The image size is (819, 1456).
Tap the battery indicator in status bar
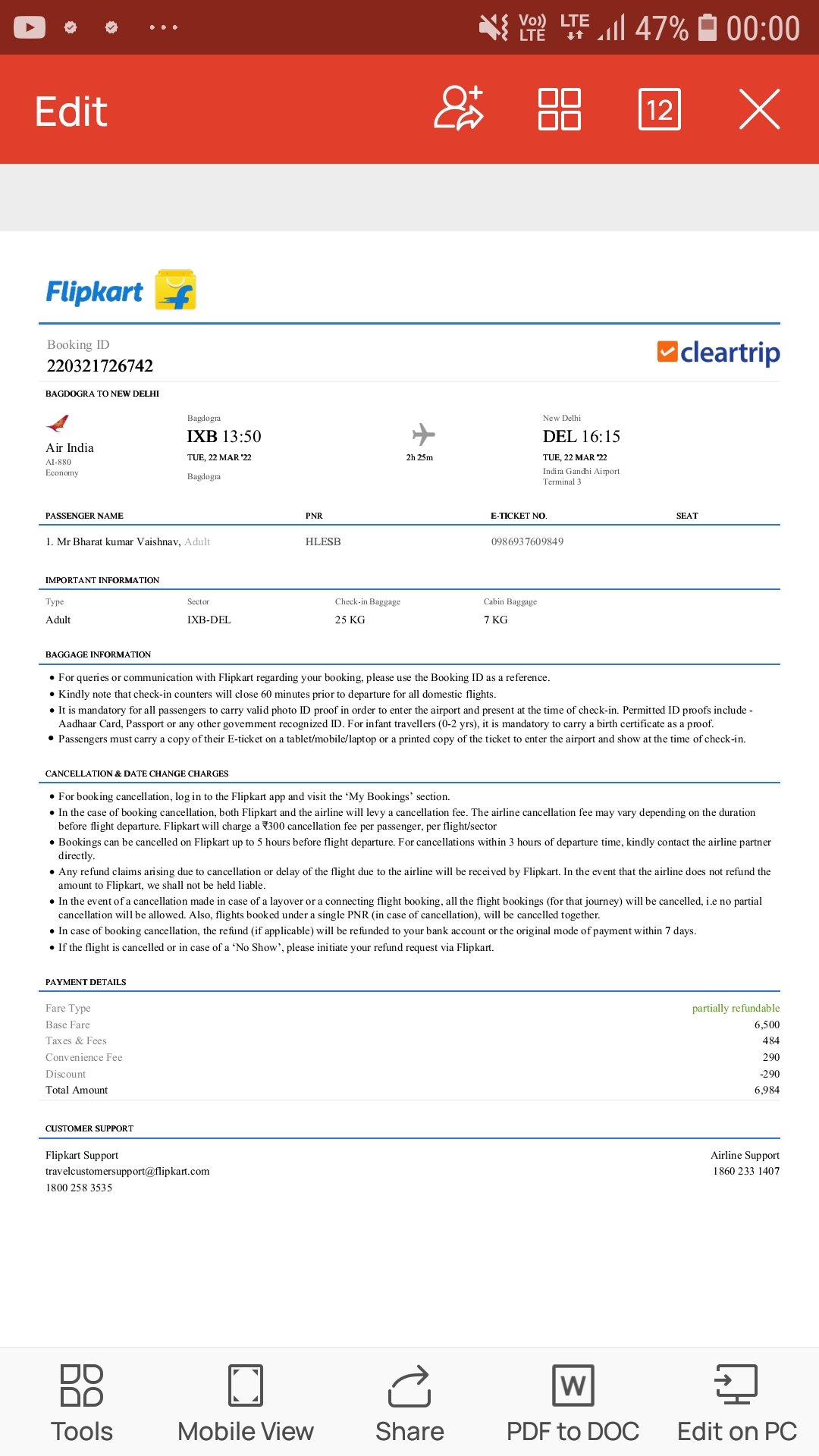(707, 27)
